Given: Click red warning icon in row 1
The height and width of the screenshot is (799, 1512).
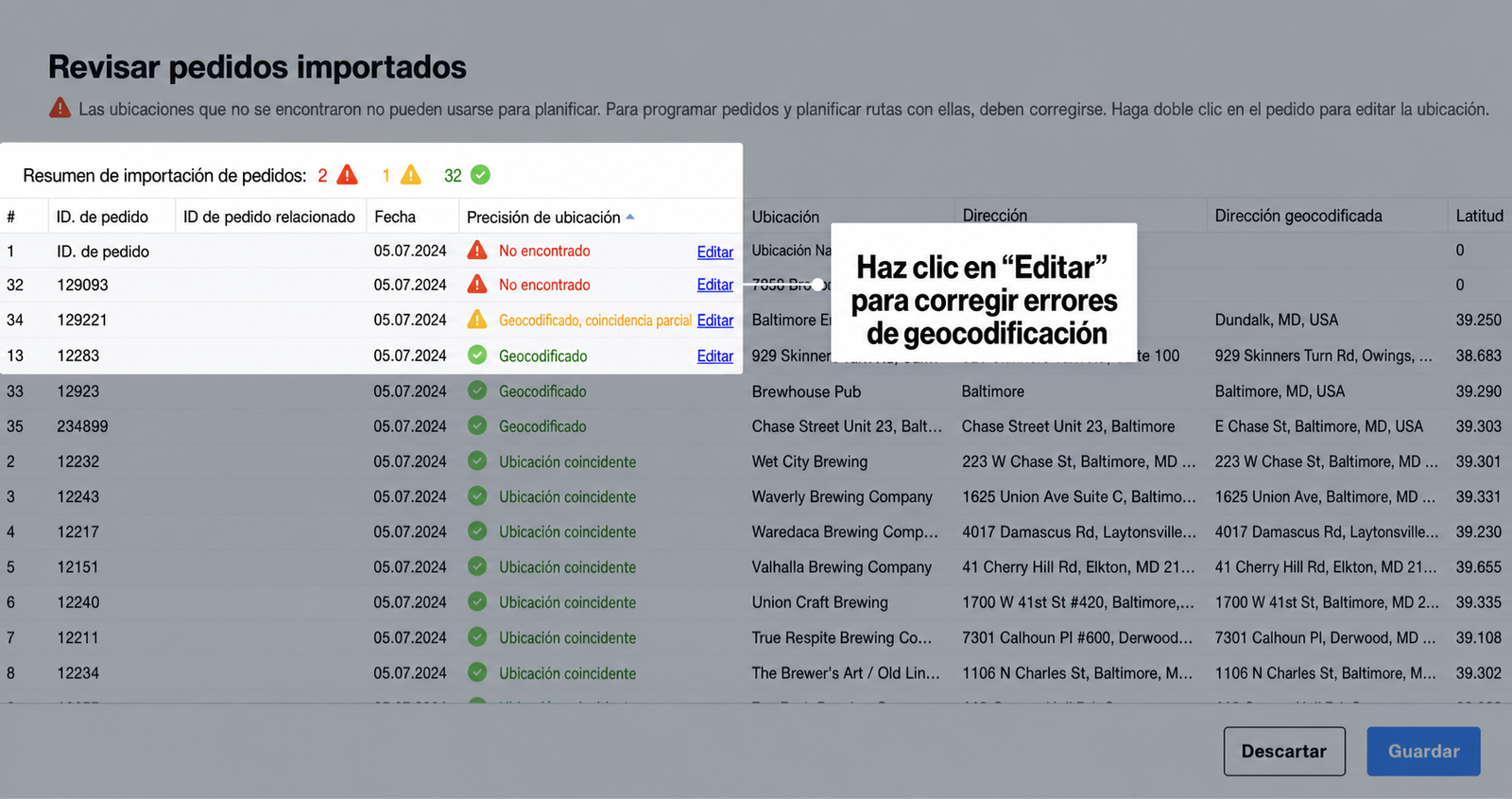Looking at the screenshot, I should tap(477, 251).
